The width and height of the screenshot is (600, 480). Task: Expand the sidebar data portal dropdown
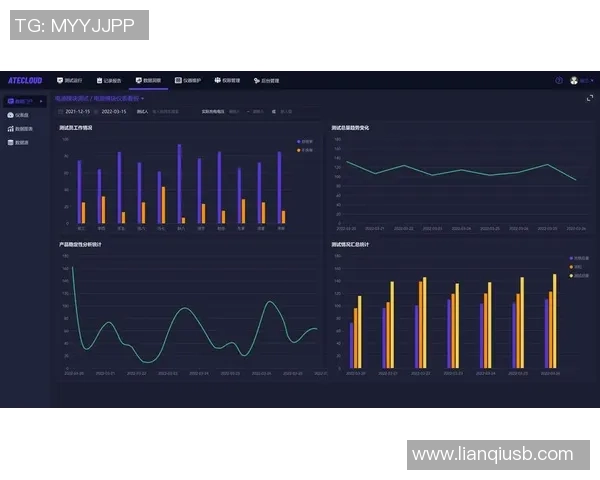(x=25, y=101)
